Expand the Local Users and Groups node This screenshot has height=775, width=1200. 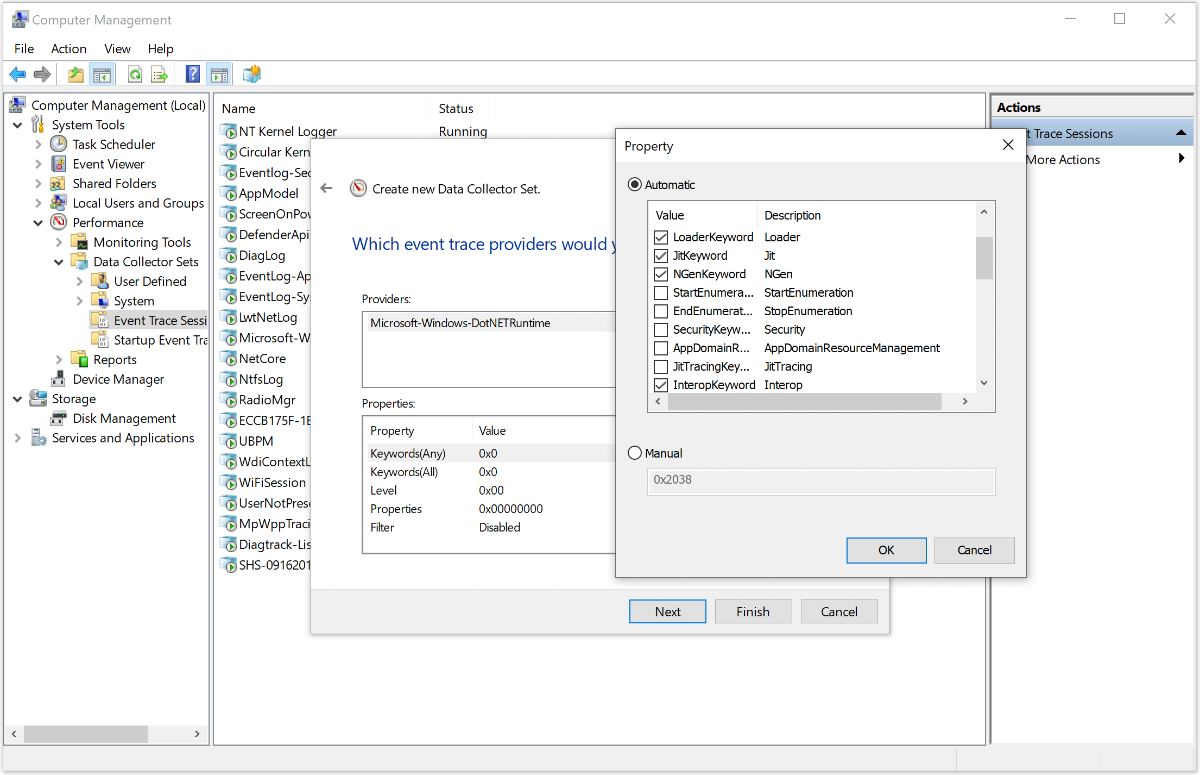[x=38, y=203]
